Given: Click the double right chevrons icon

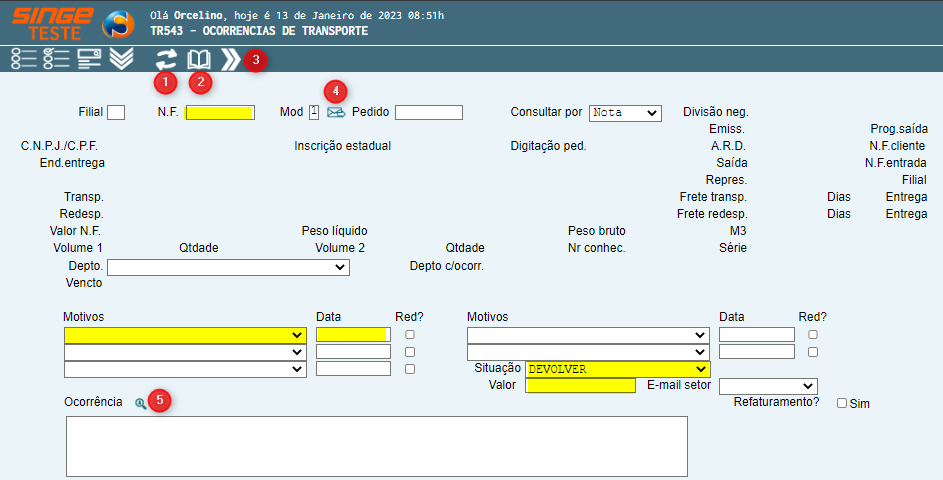Looking at the screenshot, I should (231, 60).
